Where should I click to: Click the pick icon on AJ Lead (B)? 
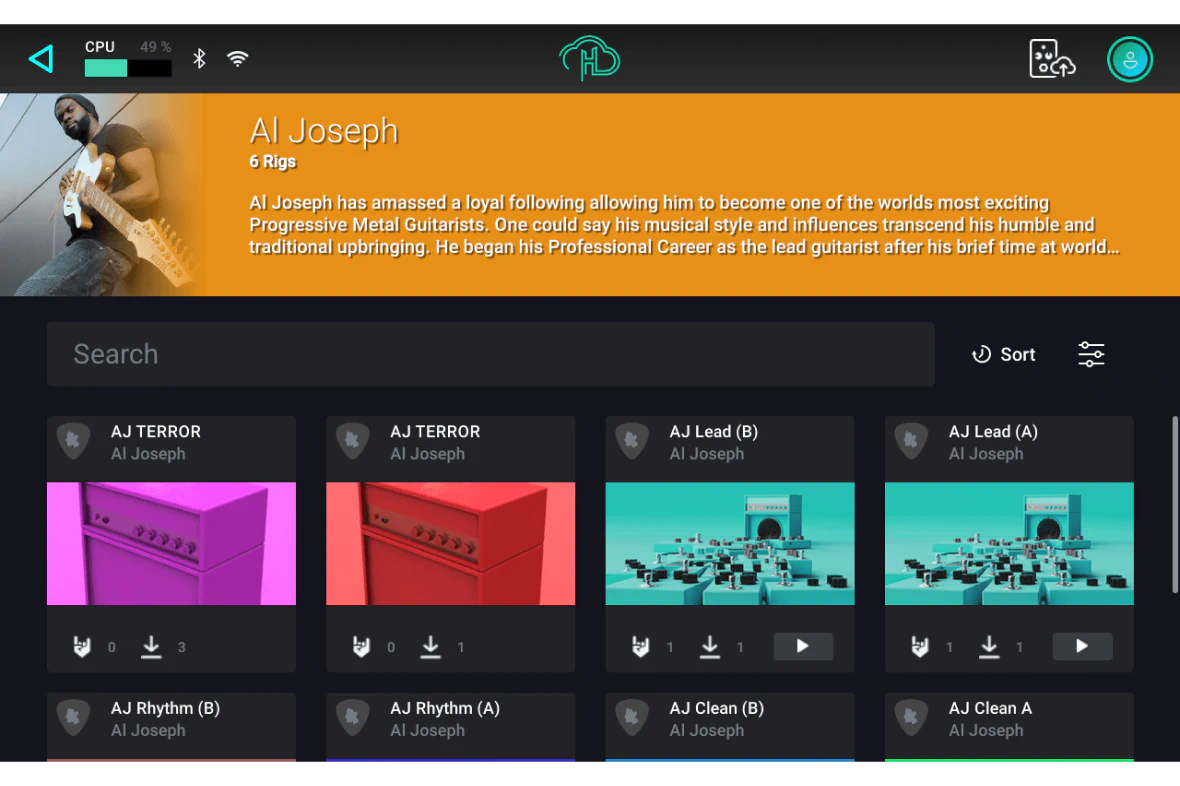[x=632, y=440]
